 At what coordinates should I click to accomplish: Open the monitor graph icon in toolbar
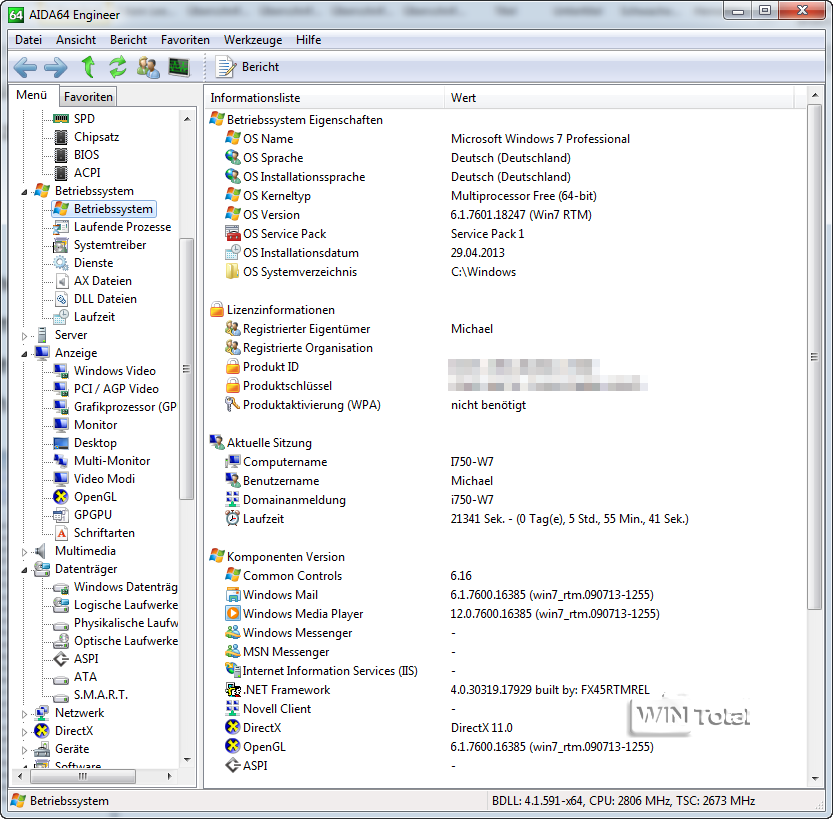pos(179,68)
